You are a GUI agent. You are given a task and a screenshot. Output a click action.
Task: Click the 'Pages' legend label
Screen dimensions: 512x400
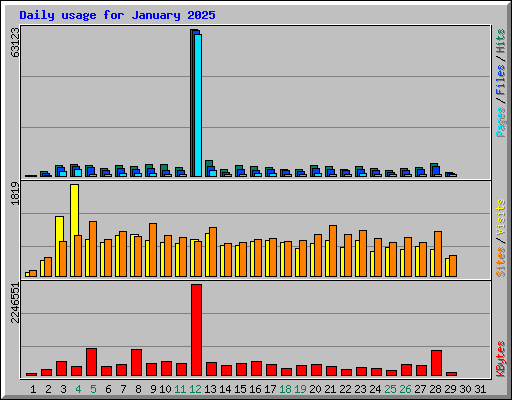click(500, 122)
